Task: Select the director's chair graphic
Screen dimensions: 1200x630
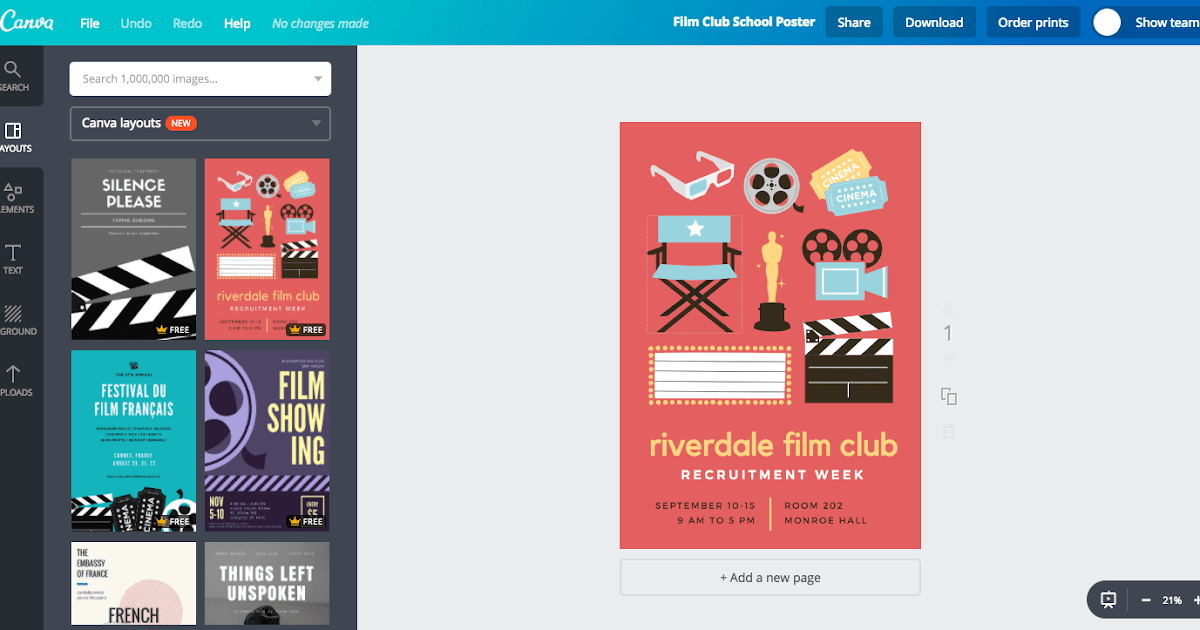Action: pyautogui.click(x=696, y=273)
